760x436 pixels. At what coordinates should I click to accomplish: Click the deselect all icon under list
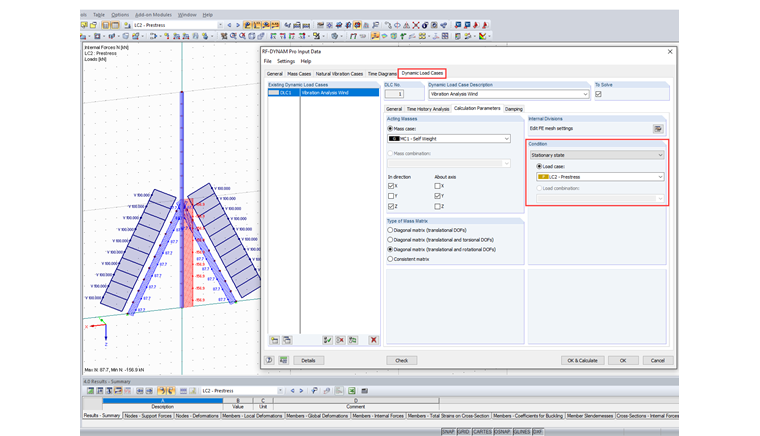[x=340, y=340]
